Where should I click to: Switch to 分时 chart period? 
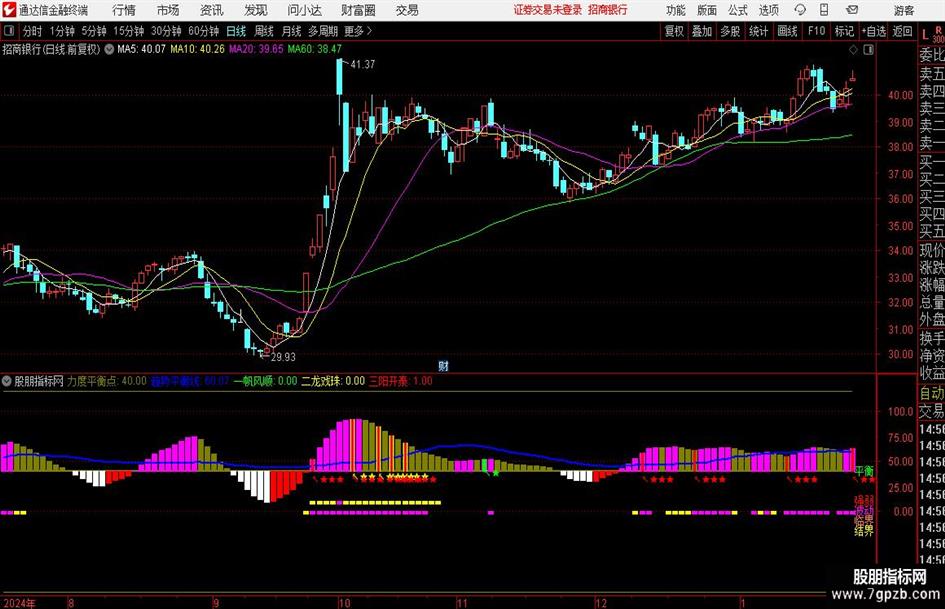tap(32, 31)
